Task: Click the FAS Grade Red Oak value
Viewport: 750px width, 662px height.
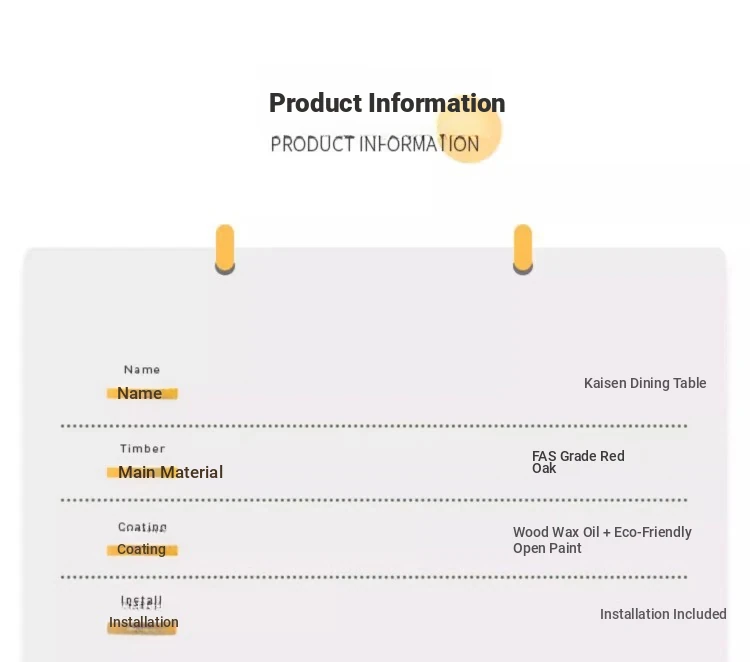Action: (x=578, y=462)
